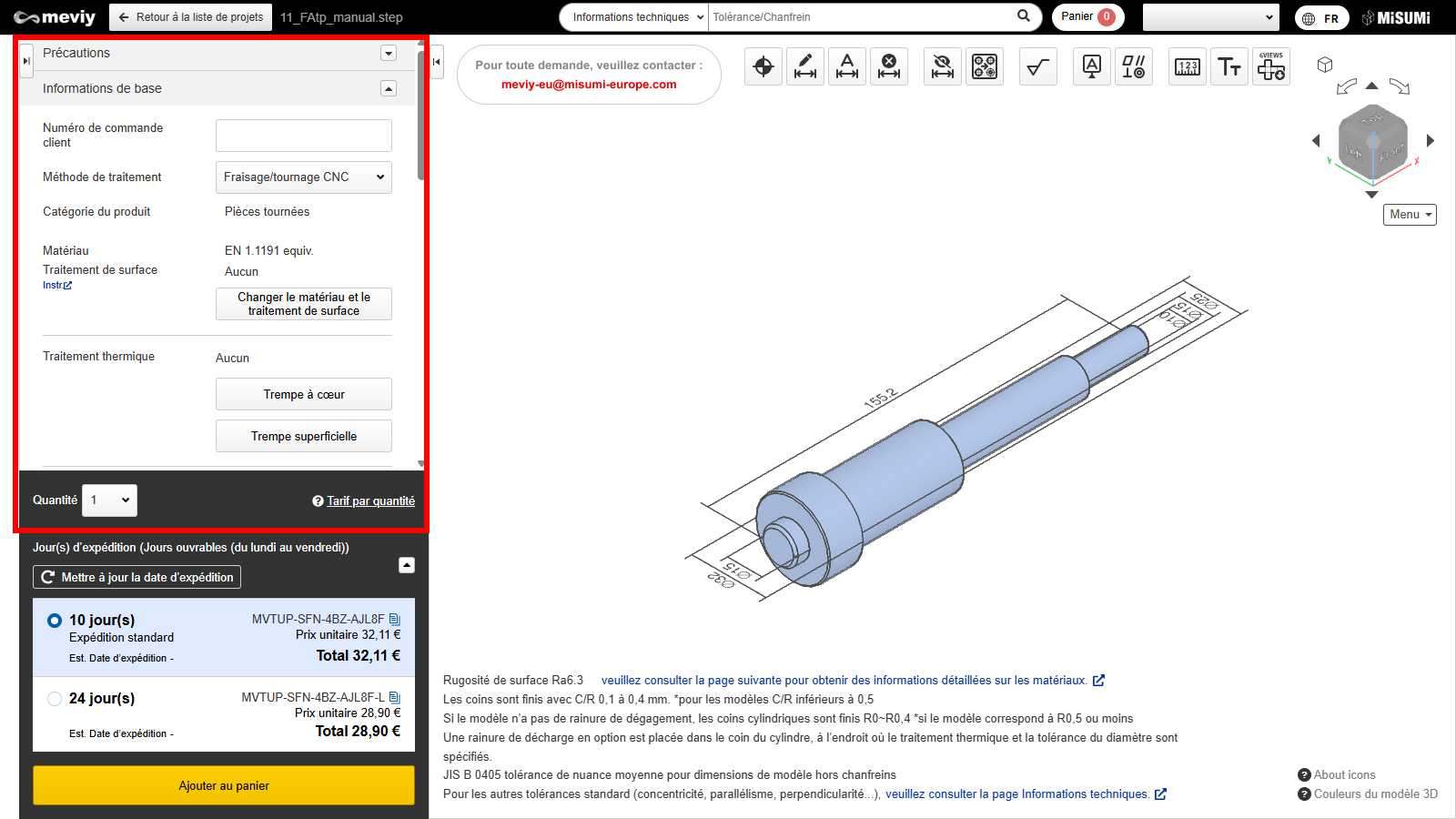Open the Méthode de traitement dropdown
Image resolution: width=1456 pixels, height=819 pixels.
coord(304,177)
